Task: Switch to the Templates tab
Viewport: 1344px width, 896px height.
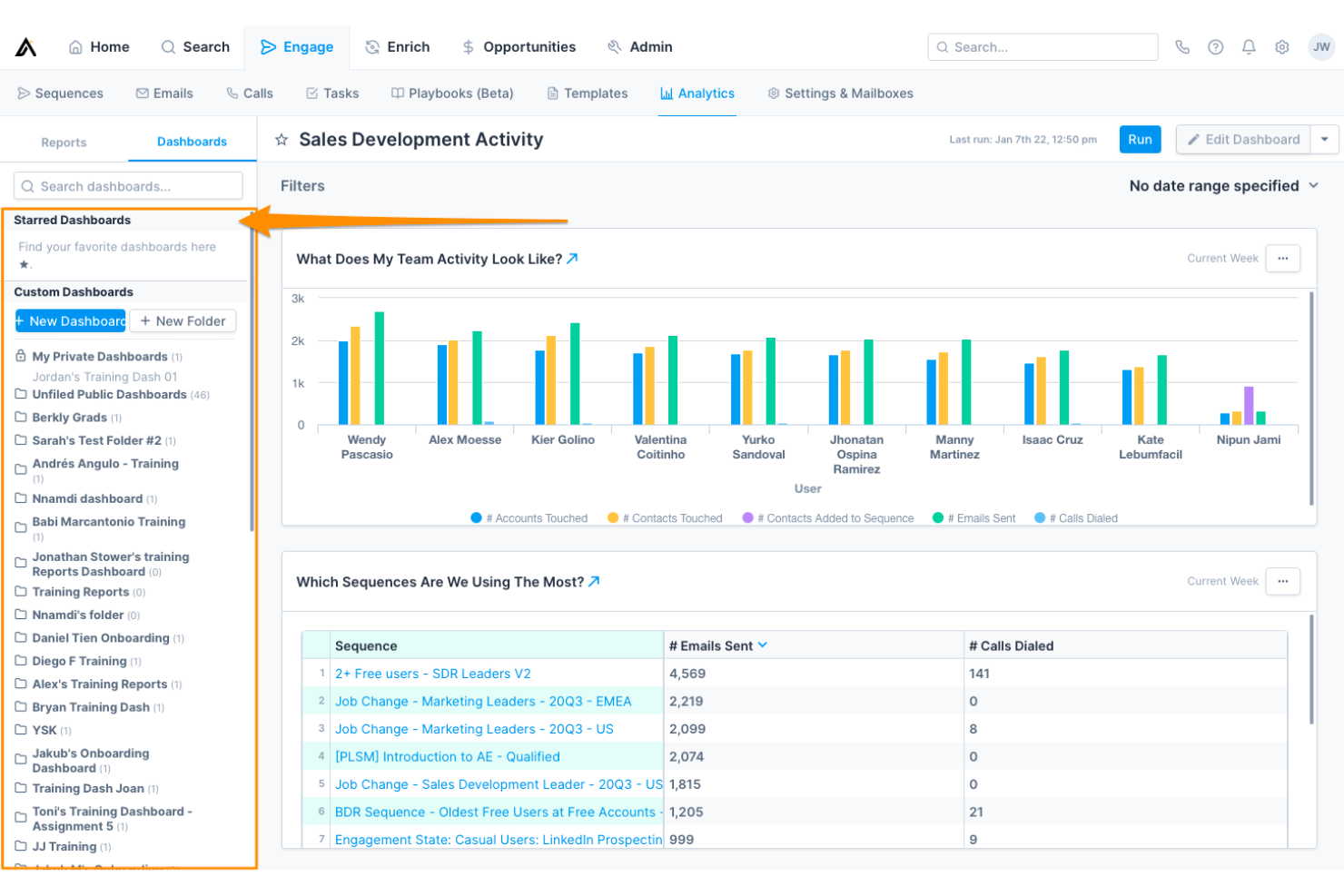Action: click(x=588, y=94)
